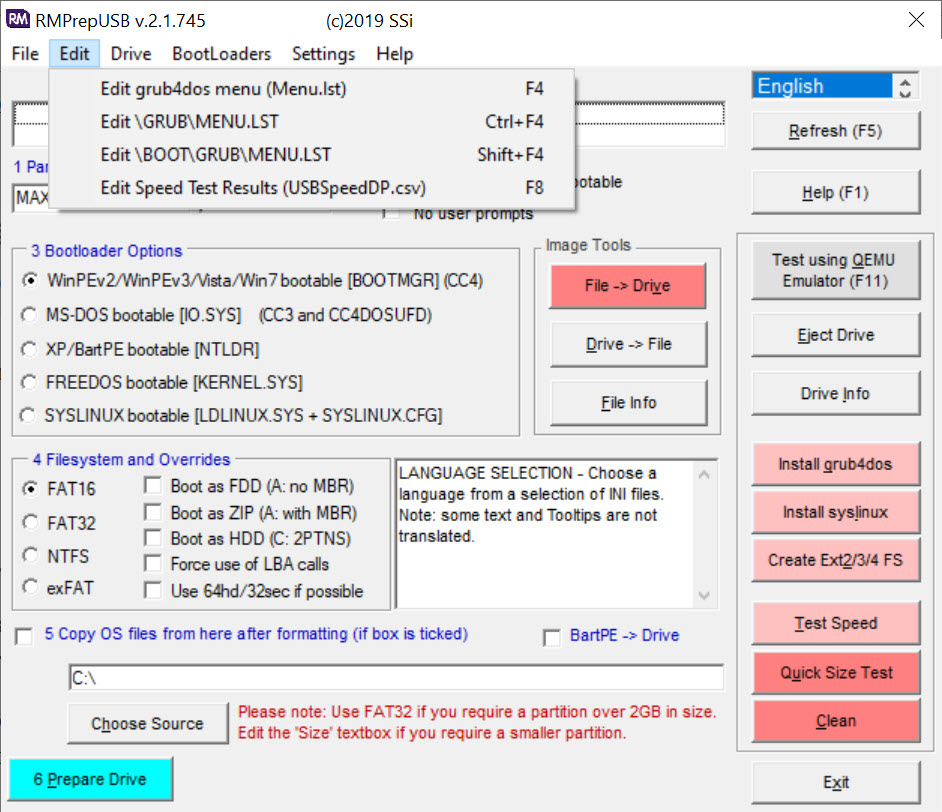Tick the No user prompts checkbox

click(392, 214)
